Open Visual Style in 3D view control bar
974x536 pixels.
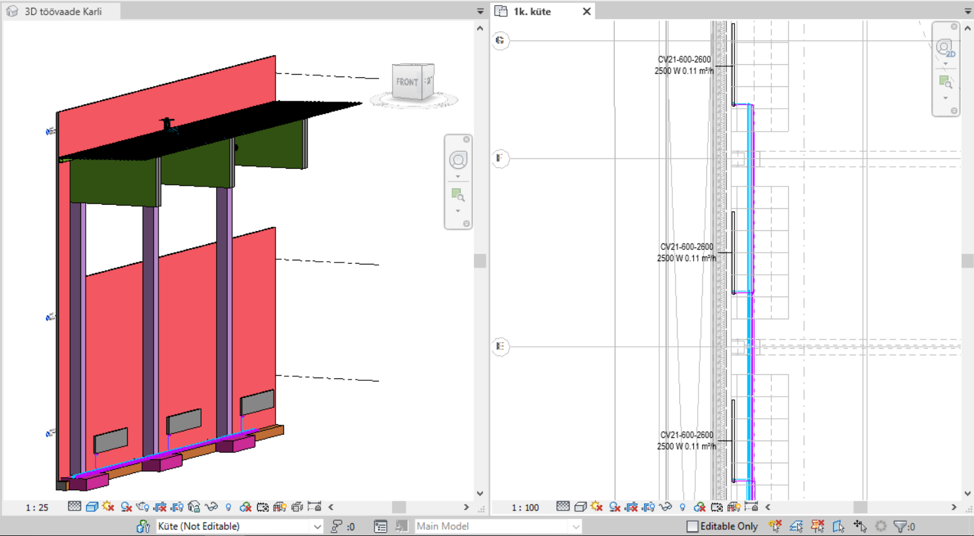91,507
